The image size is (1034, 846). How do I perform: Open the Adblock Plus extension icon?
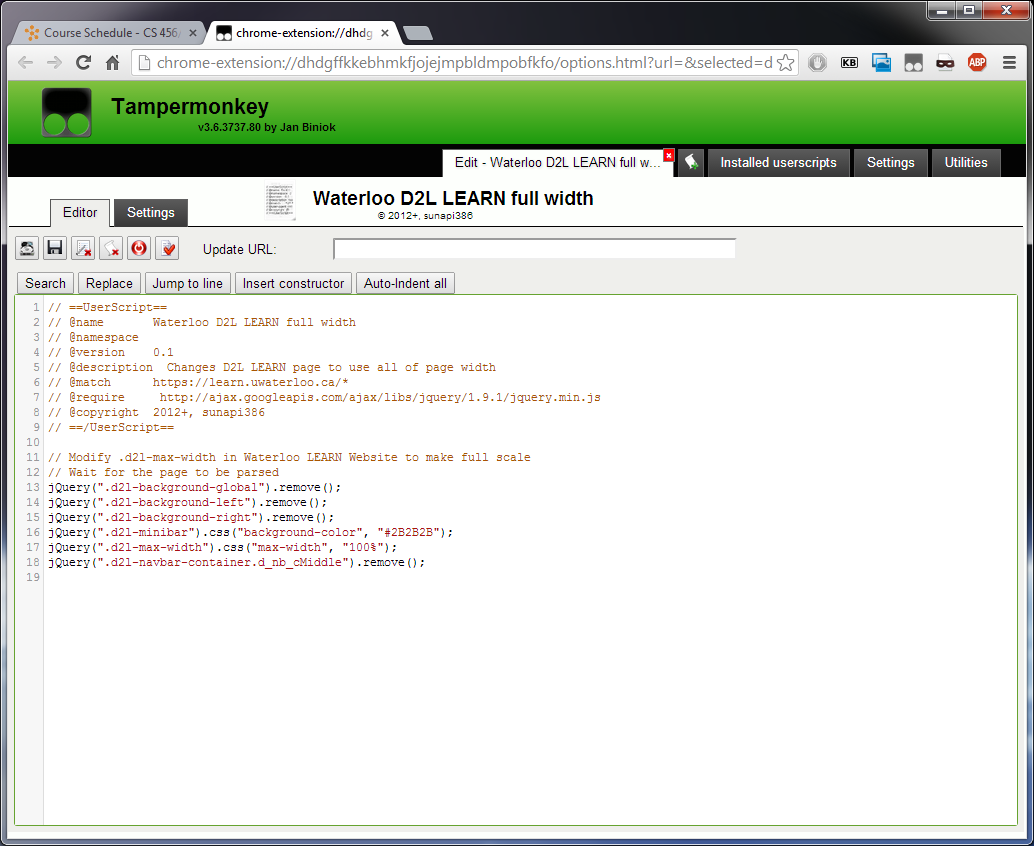pos(976,62)
